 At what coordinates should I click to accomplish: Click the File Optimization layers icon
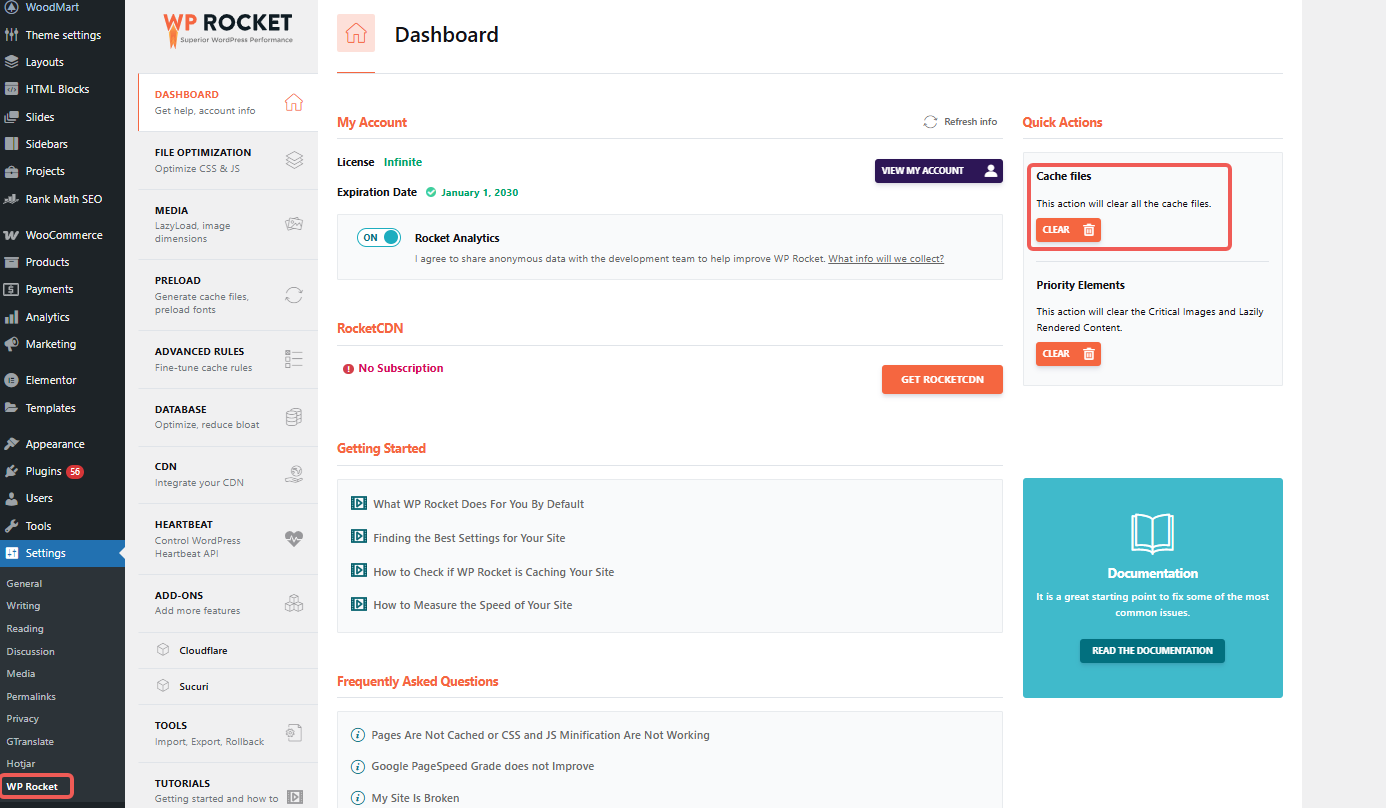click(x=294, y=160)
